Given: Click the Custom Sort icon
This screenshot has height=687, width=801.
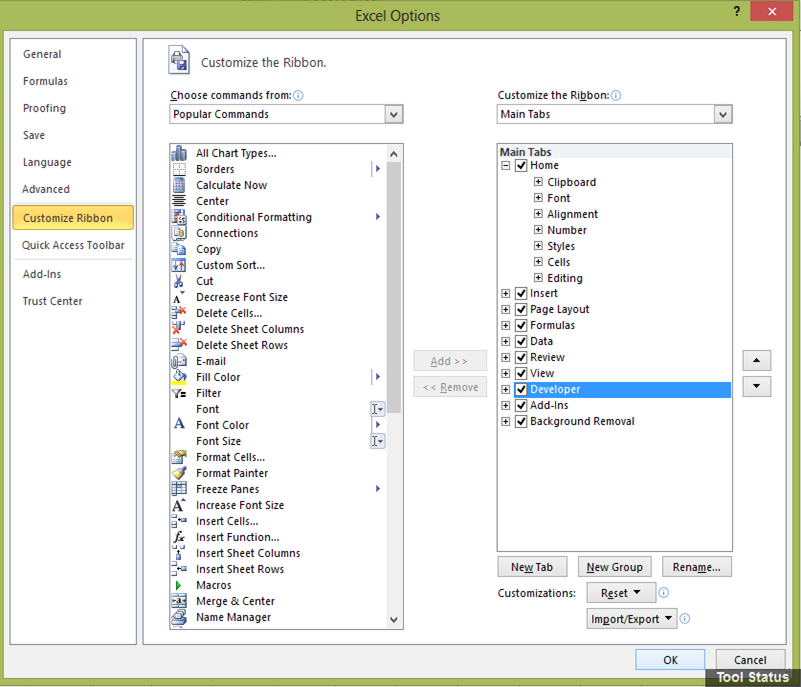Looking at the screenshot, I should click(179, 265).
